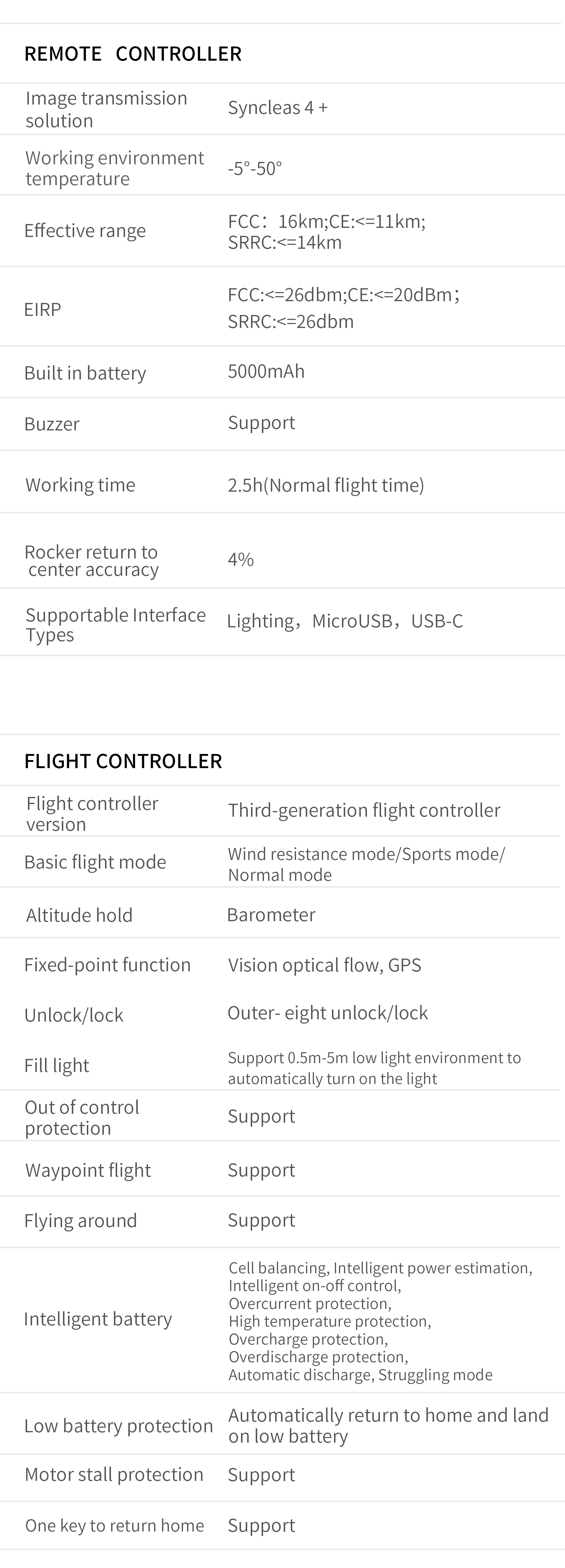This screenshot has height=1568, width=565.
Task: Click the Buzzer row label
Action: [x=52, y=424]
